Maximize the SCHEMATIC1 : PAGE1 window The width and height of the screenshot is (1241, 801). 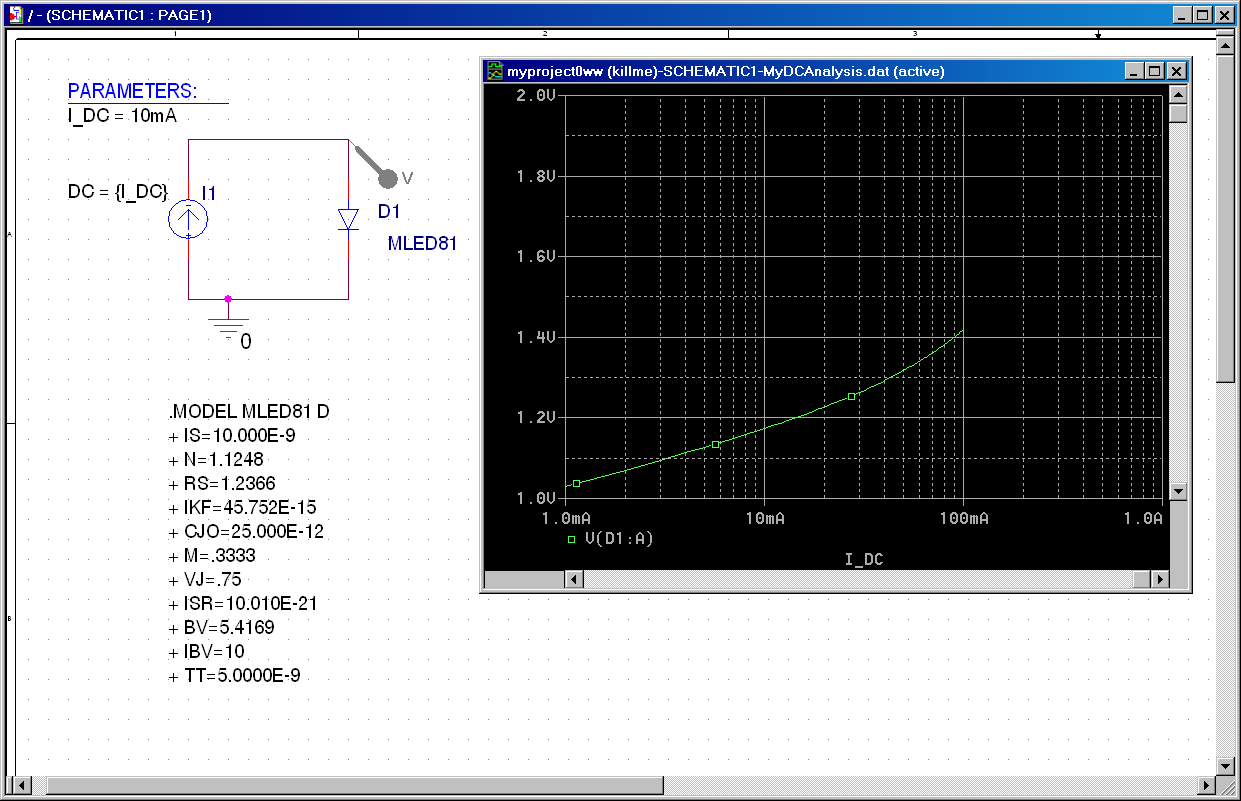tap(1201, 15)
